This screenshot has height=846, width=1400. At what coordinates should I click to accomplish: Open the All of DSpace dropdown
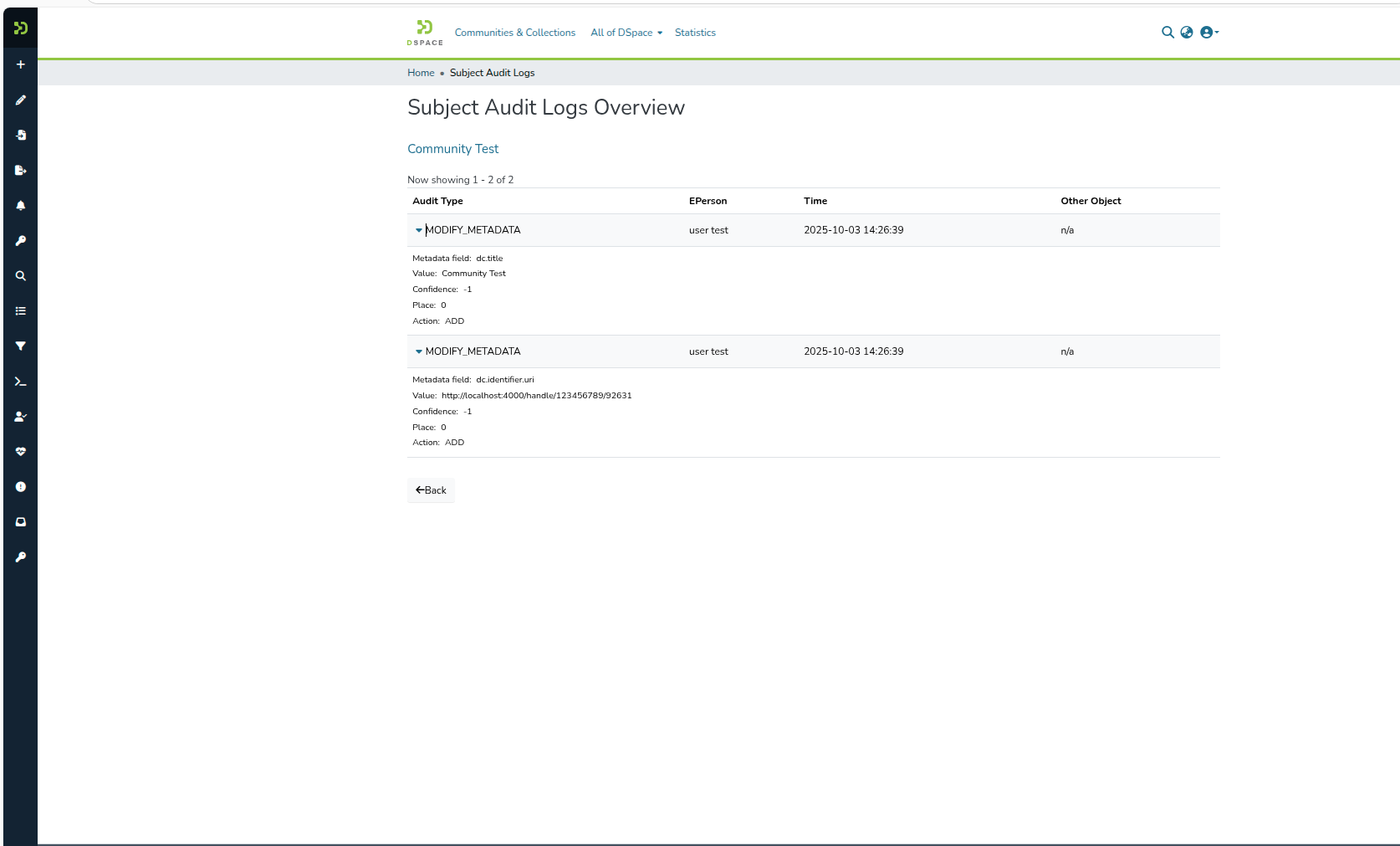626,33
